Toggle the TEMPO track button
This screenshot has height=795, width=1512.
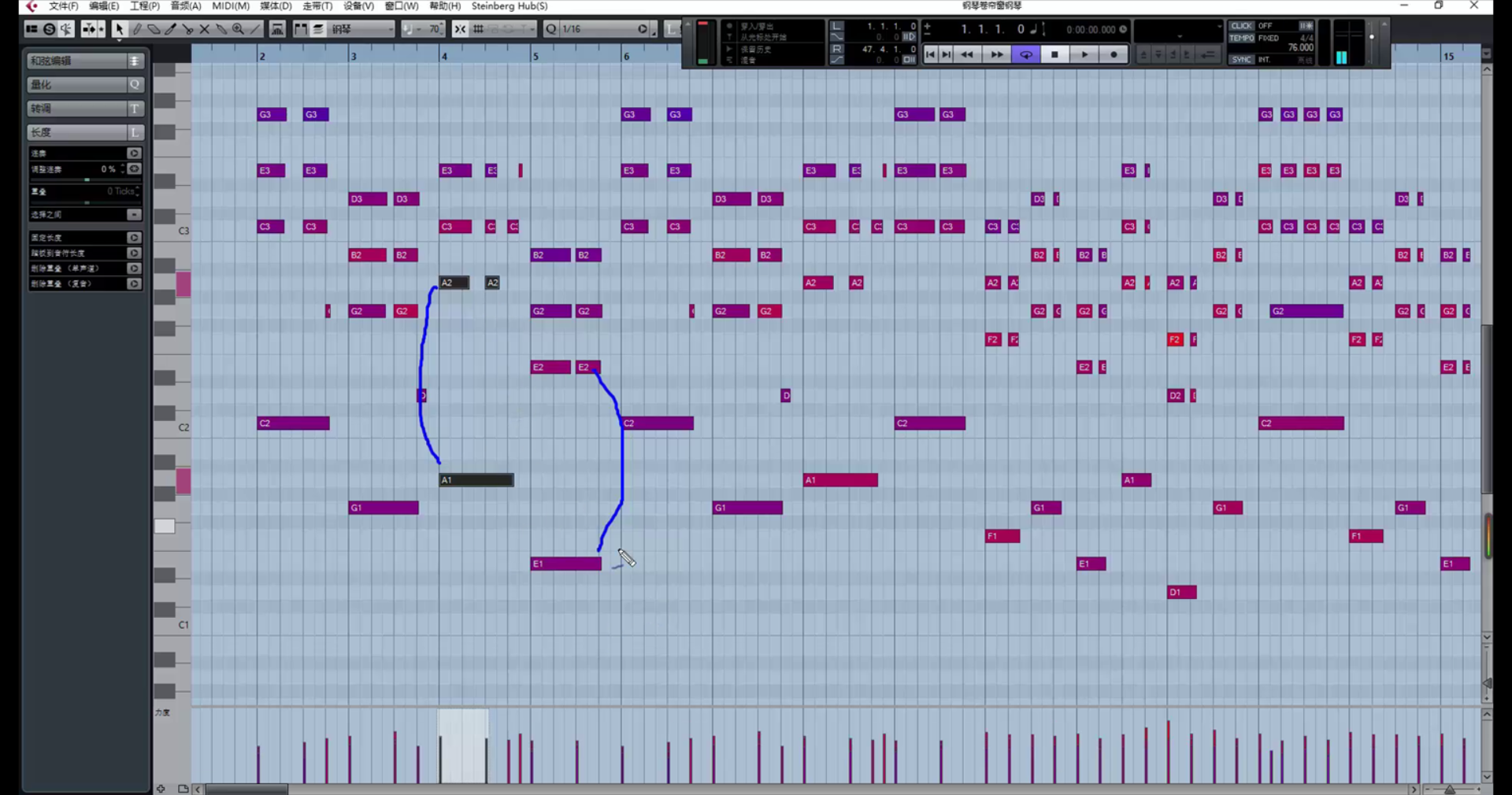coord(1241,38)
